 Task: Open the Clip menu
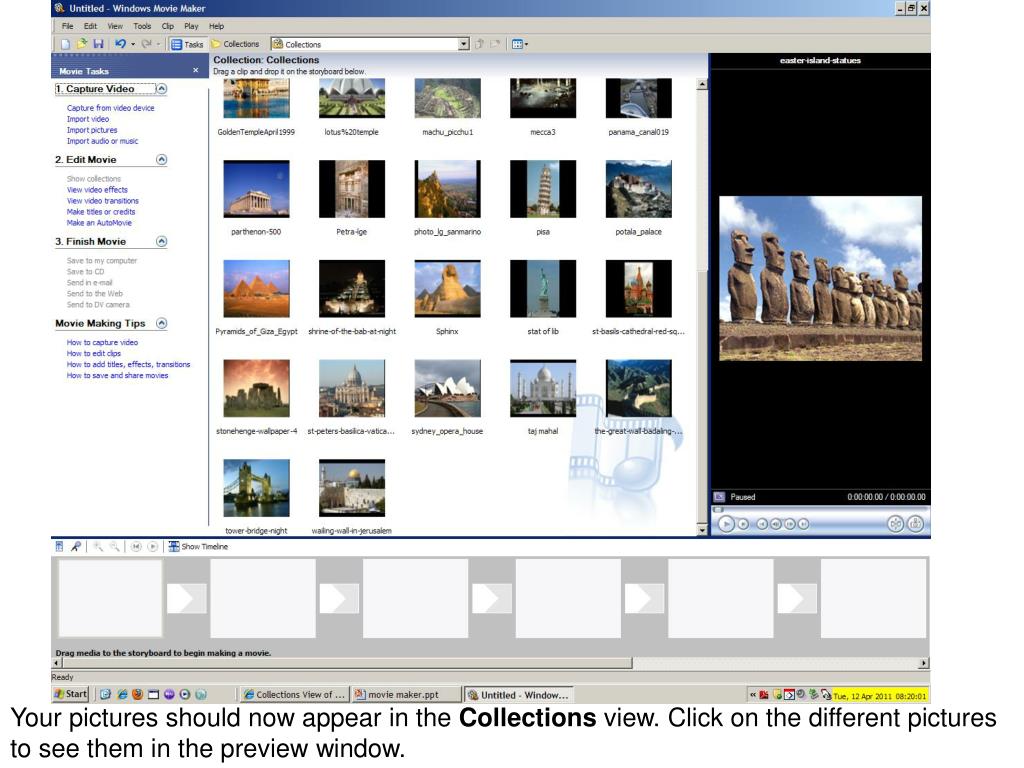tap(168, 26)
